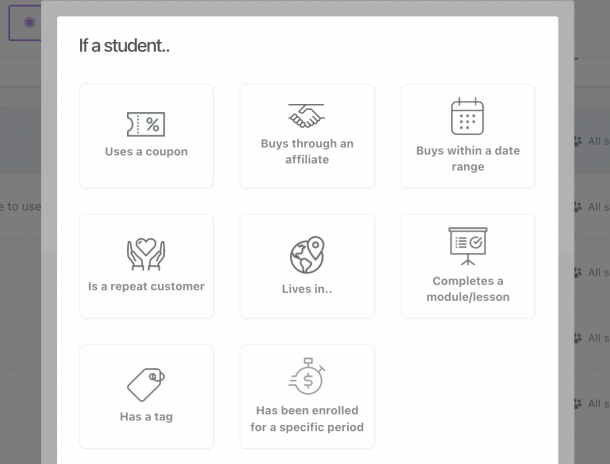Select the "Completes a module/lesson" text
Viewport: 610px width, 464px height.
[x=467, y=289]
